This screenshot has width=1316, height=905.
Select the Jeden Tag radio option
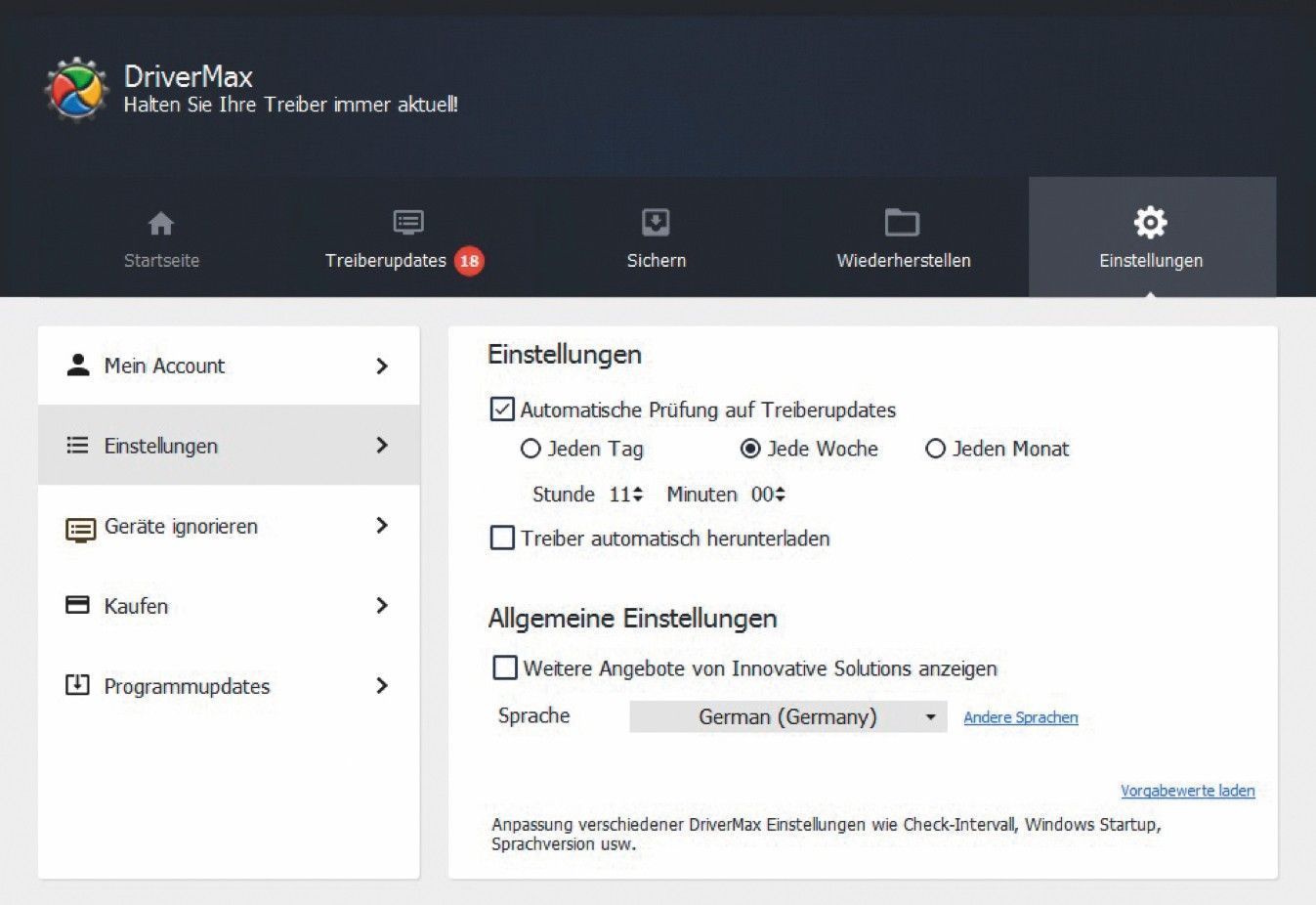click(531, 449)
